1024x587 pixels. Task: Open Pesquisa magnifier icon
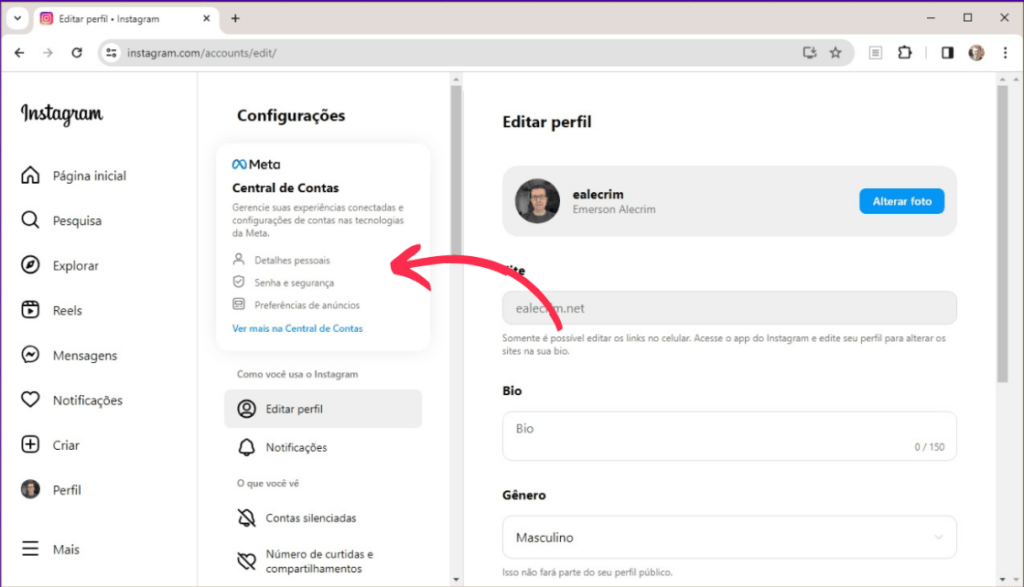[x=30, y=220]
